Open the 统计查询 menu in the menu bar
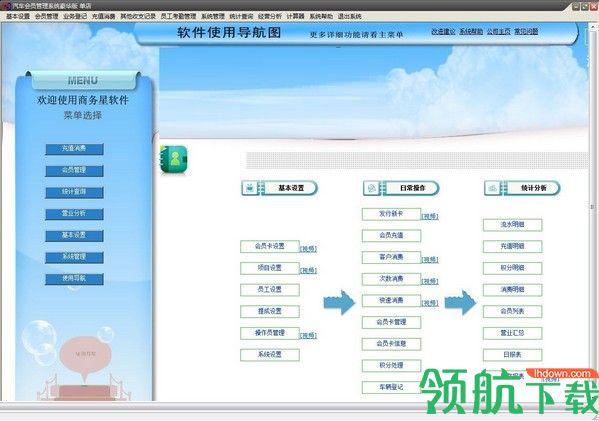The height and width of the screenshot is (421, 599). tap(241, 16)
